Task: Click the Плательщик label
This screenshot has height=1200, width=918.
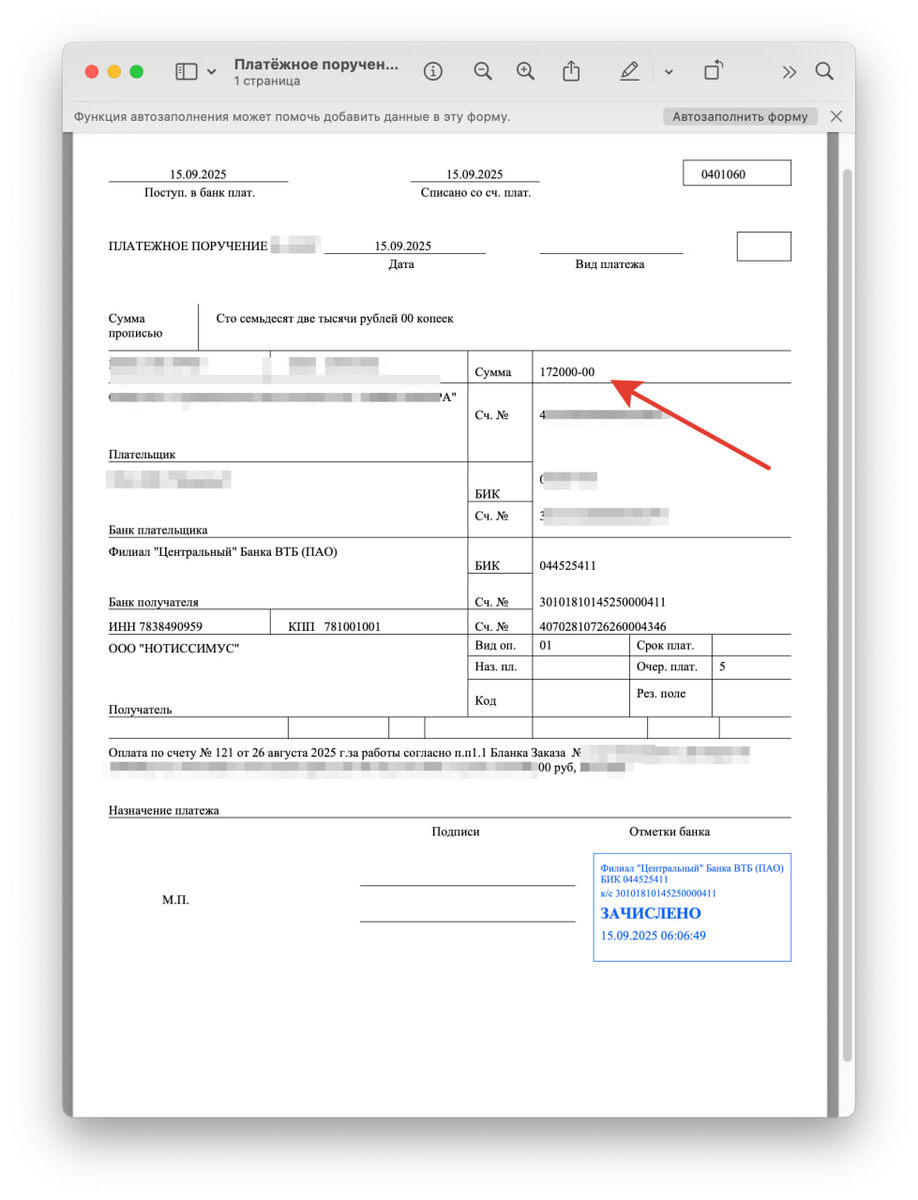Action: pyautogui.click(x=142, y=454)
